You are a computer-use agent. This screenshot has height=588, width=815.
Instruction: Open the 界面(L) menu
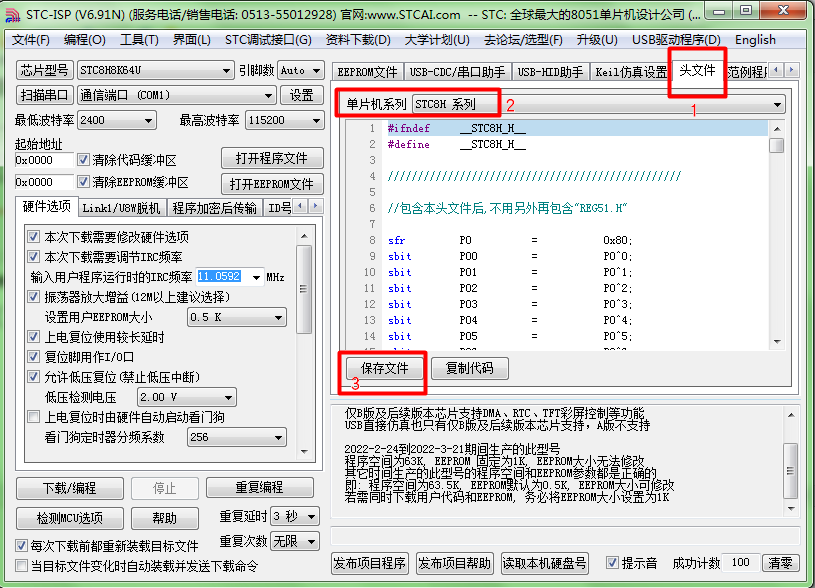pyautogui.click(x=192, y=40)
